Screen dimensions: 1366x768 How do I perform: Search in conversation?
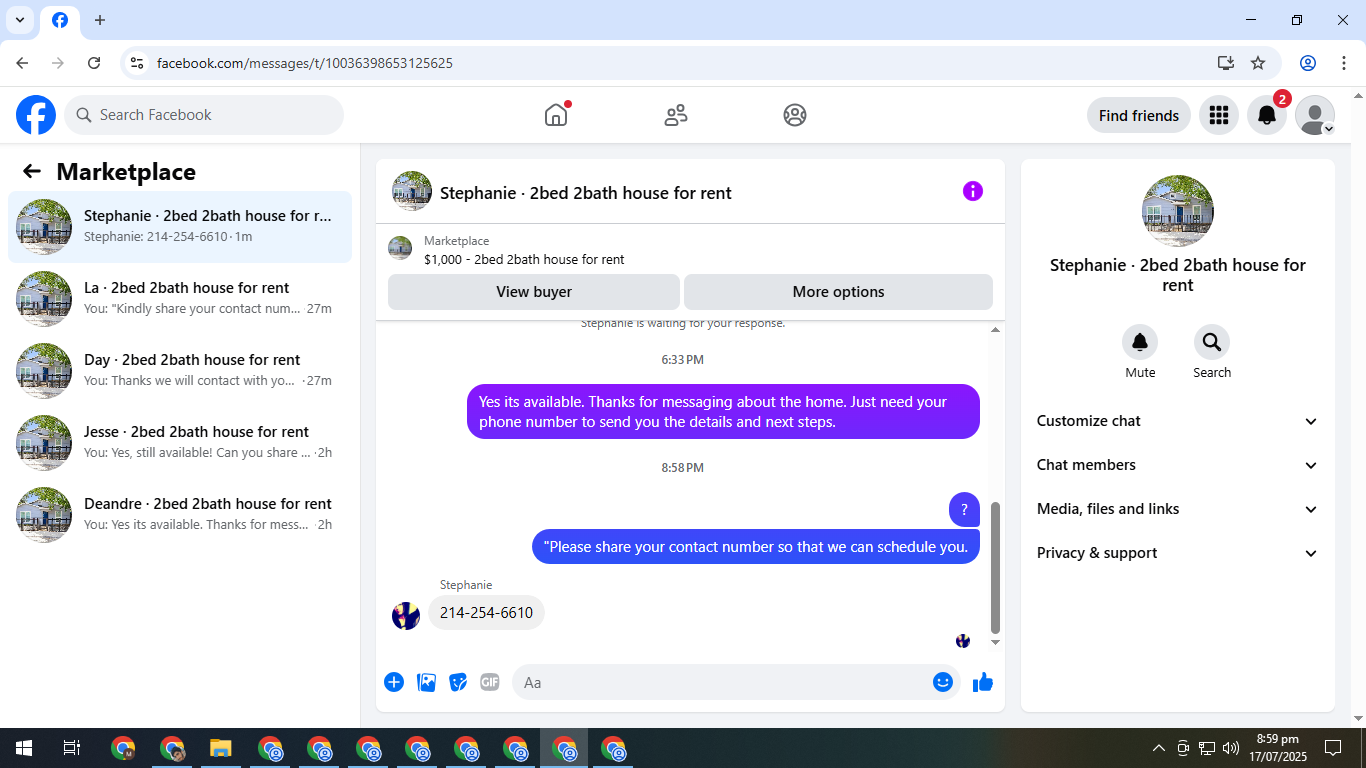1212,343
